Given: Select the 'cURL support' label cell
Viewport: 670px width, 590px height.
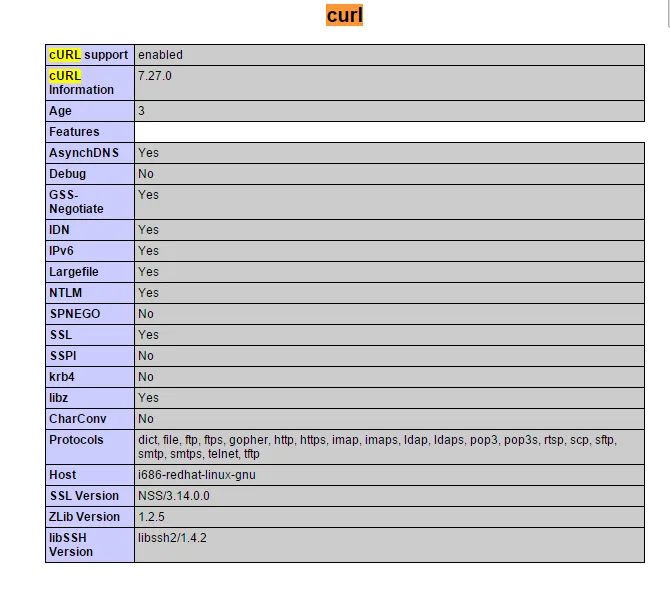Looking at the screenshot, I should (90, 55).
